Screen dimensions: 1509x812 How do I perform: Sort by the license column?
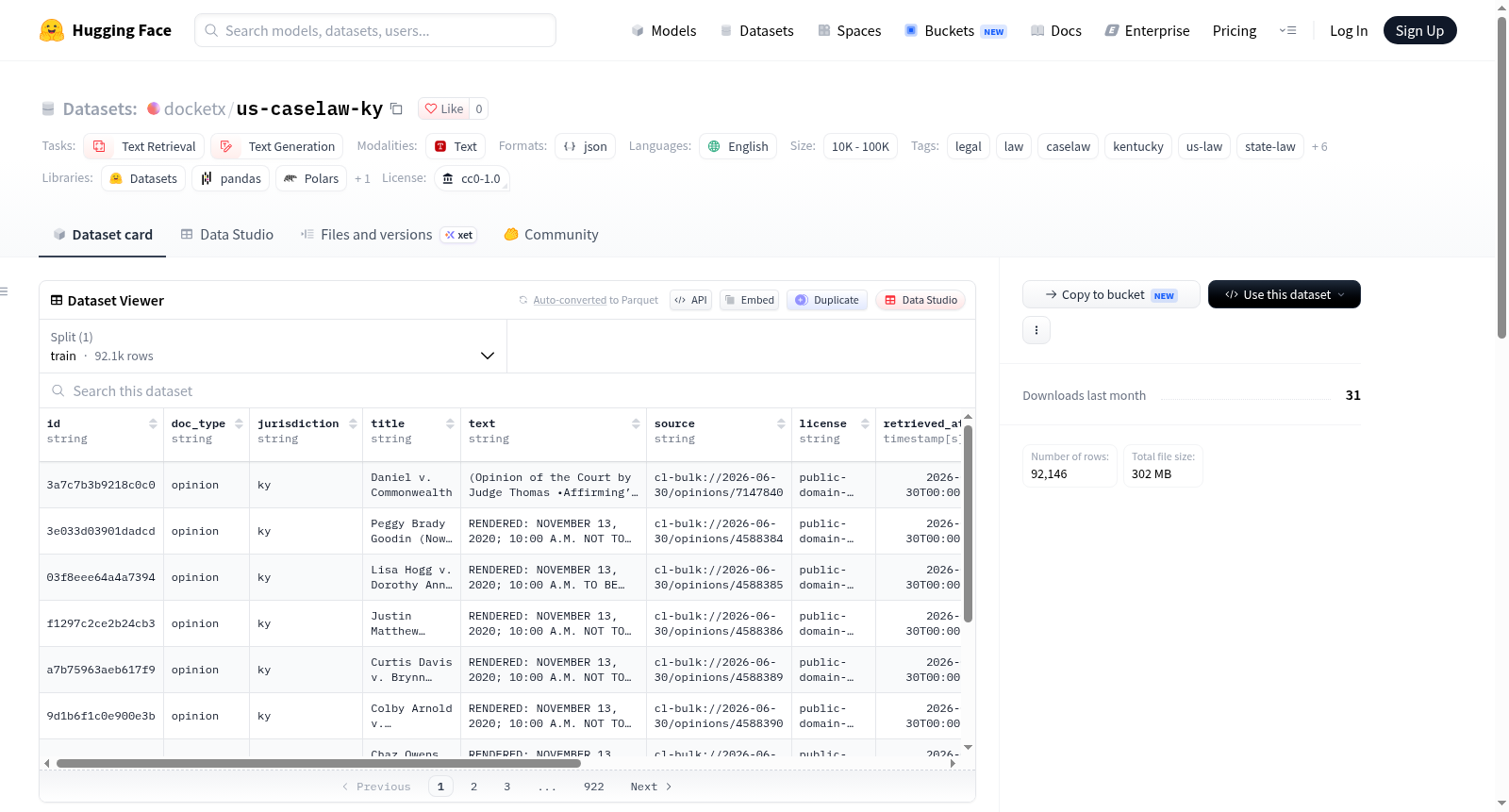[865, 424]
